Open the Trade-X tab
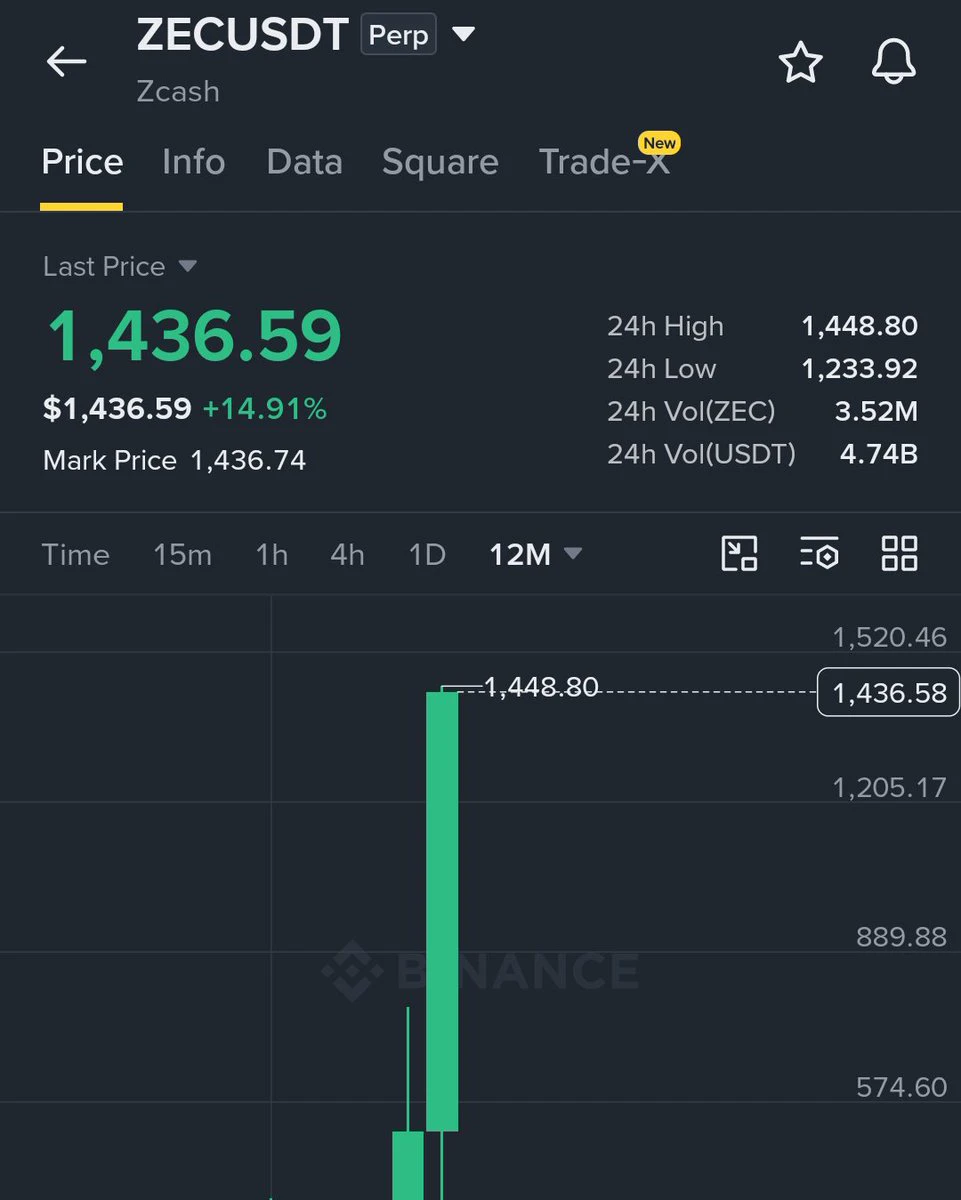The image size is (961, 1200). pos(604,162)
